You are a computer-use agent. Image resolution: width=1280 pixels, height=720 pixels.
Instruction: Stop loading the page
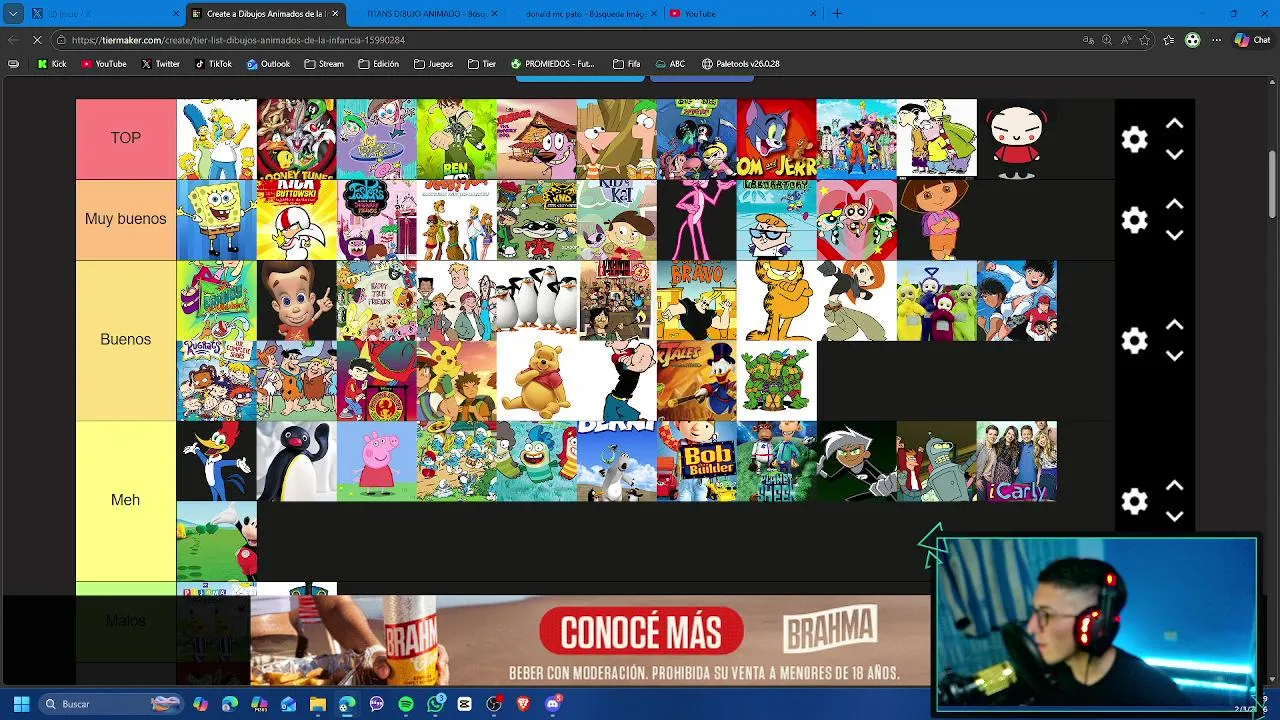click(37, 40)
